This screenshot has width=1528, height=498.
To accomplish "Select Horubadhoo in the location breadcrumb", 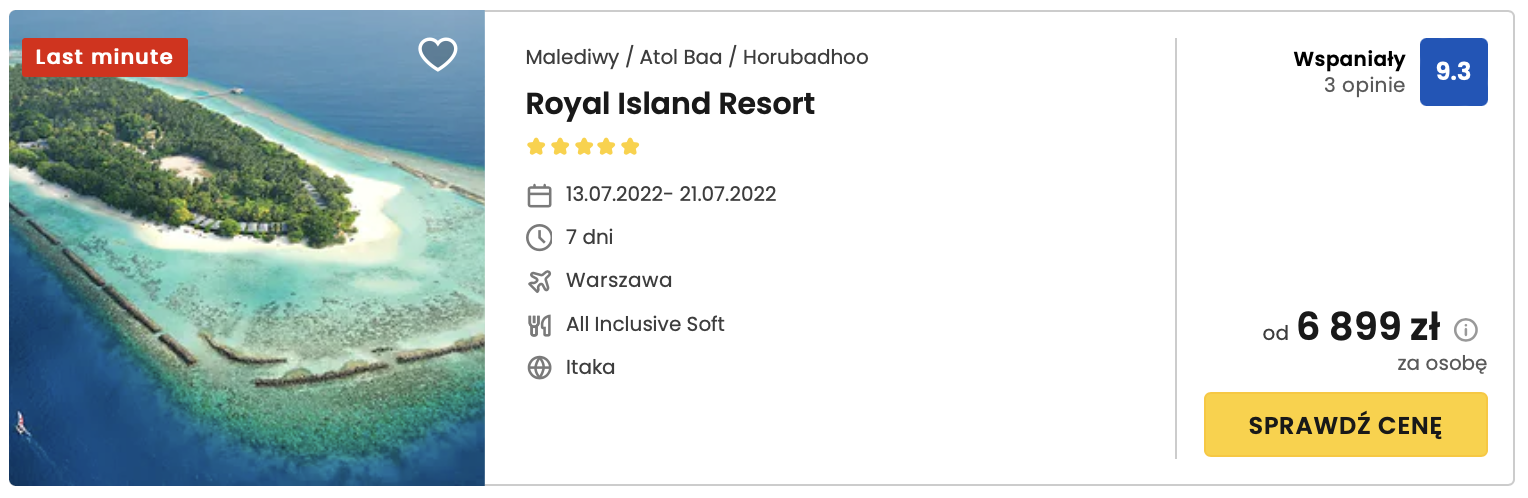I will coord(805,57).
